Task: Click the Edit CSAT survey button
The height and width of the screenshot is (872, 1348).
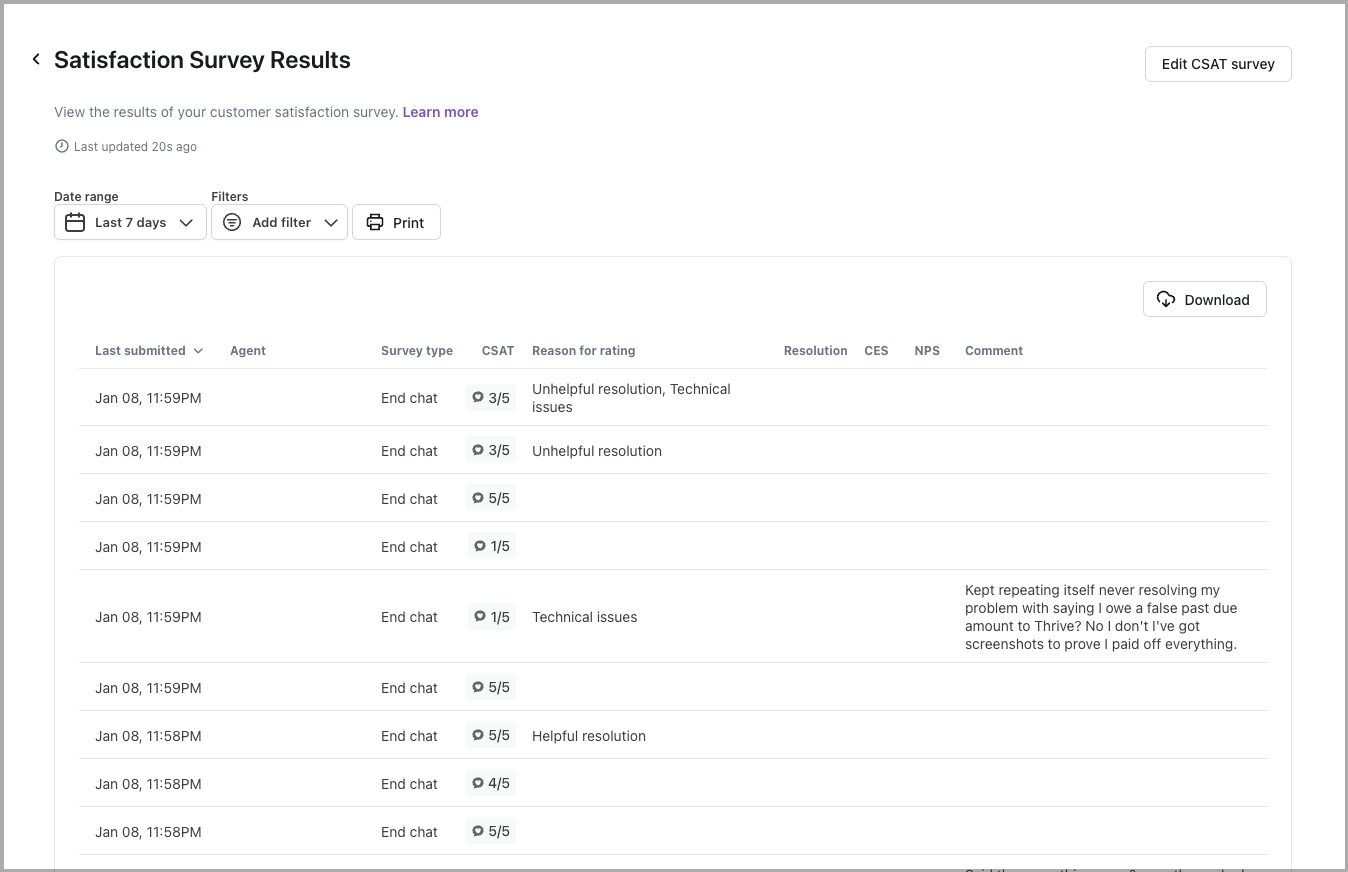Action: coord(1218,64)
